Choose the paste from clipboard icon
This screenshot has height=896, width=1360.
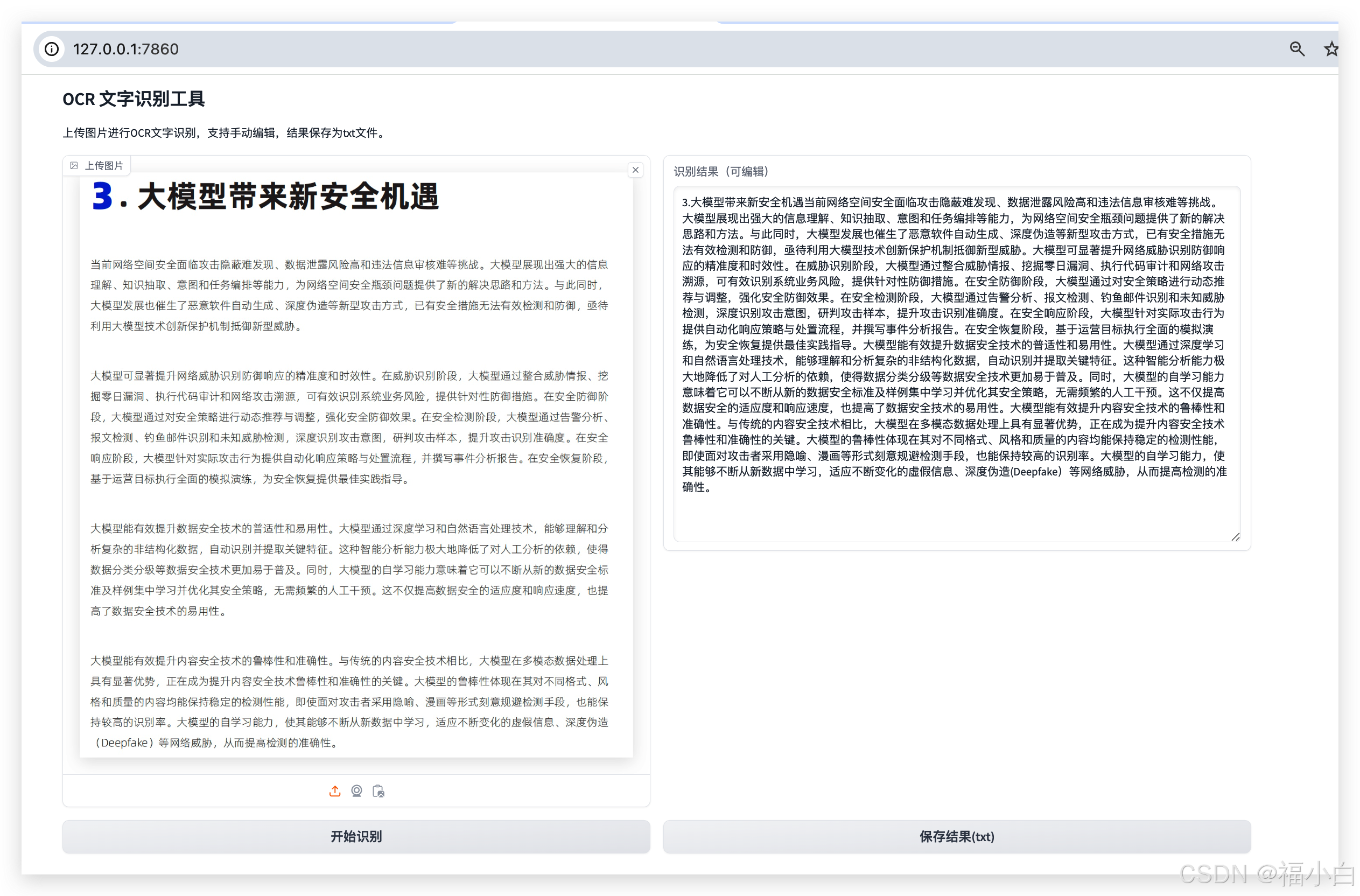(x=378, y=791)
